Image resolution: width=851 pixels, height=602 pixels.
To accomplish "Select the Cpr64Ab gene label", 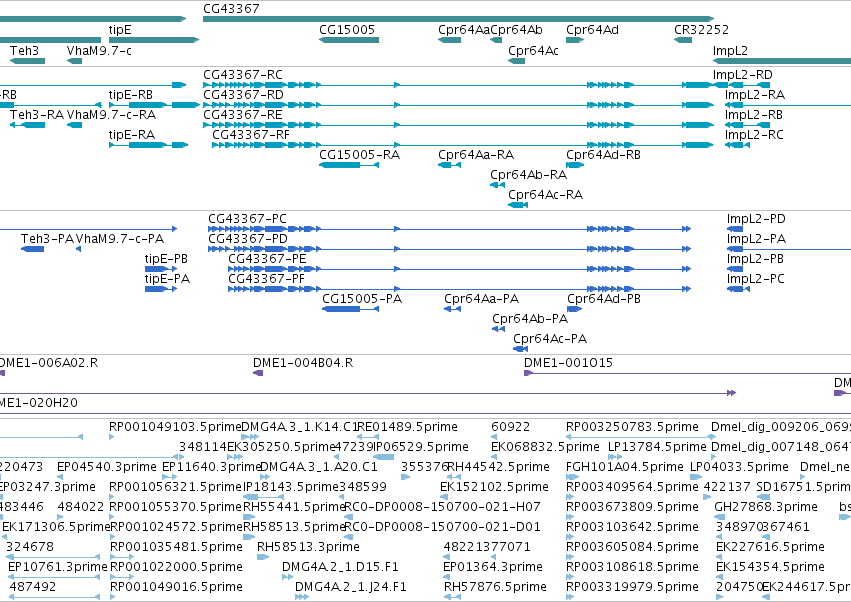I will click(x=516, y=30).
